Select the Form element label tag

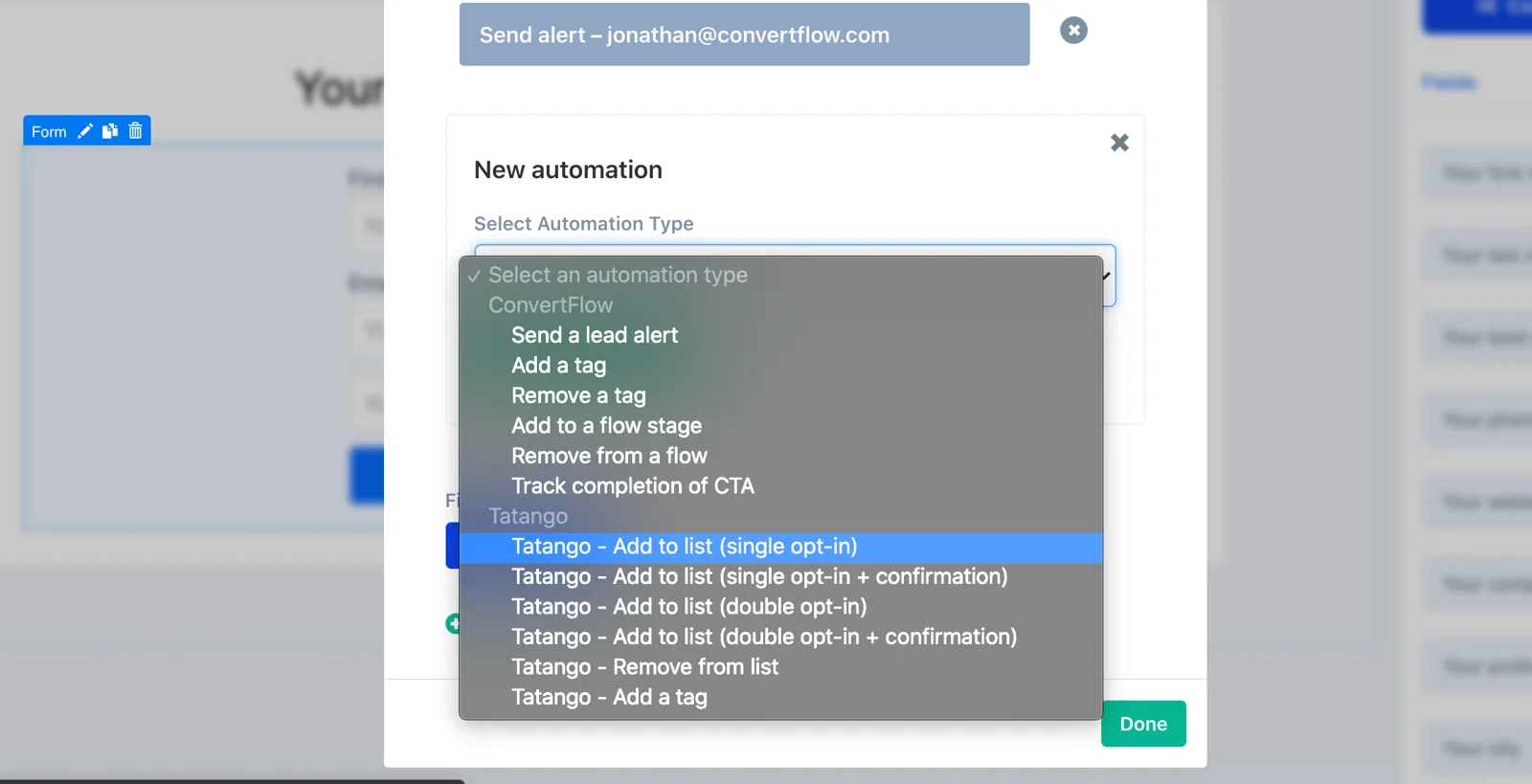click(x=49, y=131)
